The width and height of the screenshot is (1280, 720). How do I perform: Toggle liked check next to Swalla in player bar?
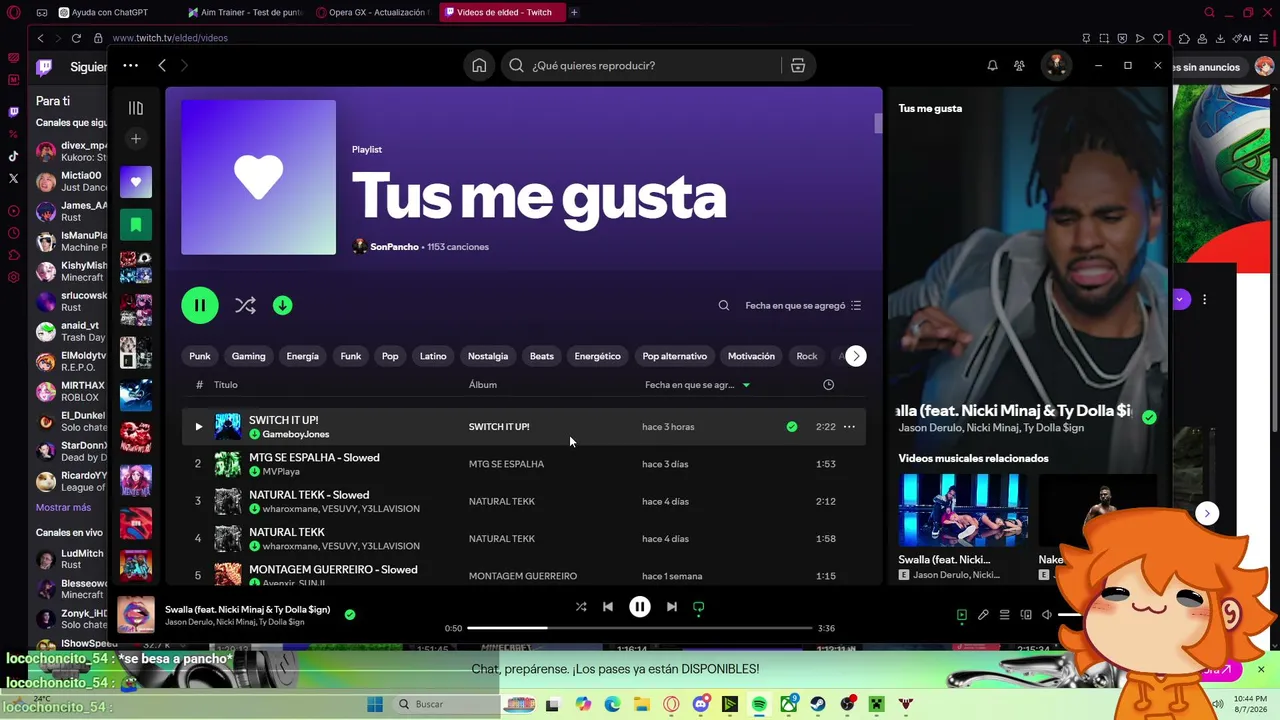(350, 614)
